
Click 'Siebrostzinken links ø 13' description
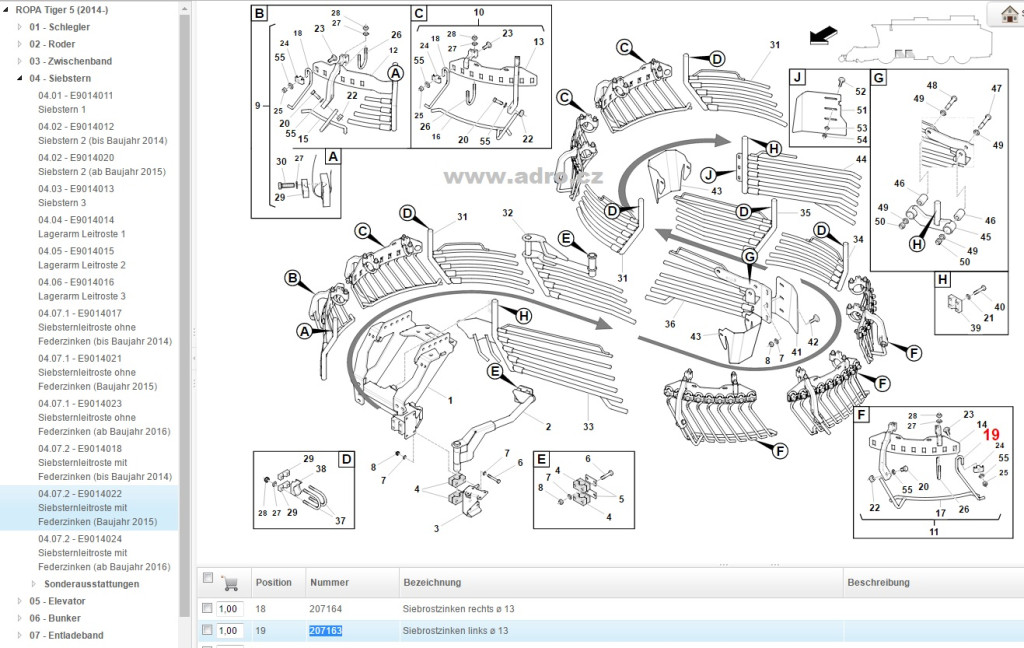click(x=455, y=630)
